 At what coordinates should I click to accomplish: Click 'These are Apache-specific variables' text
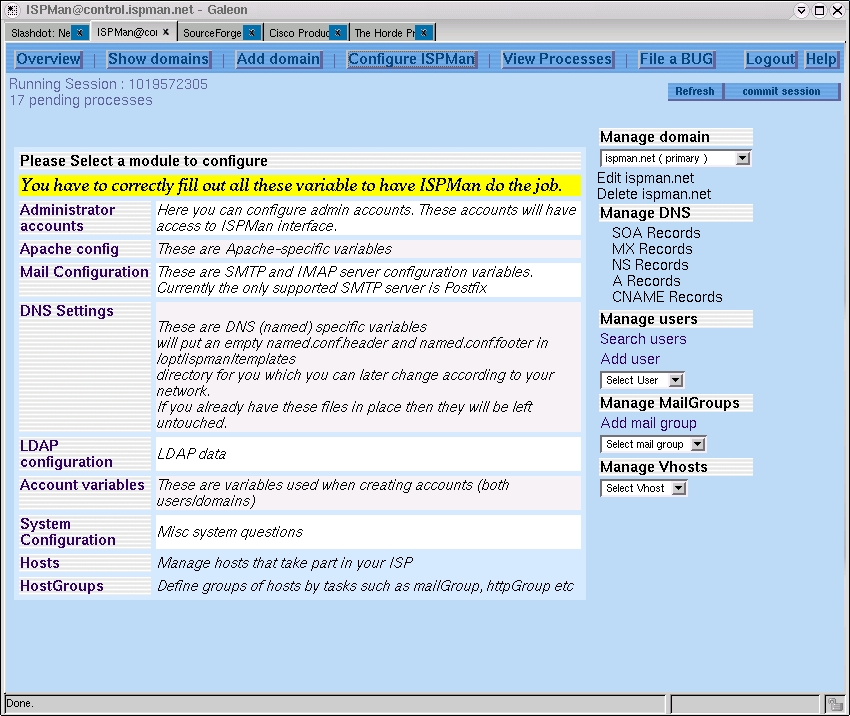[274, 249]
